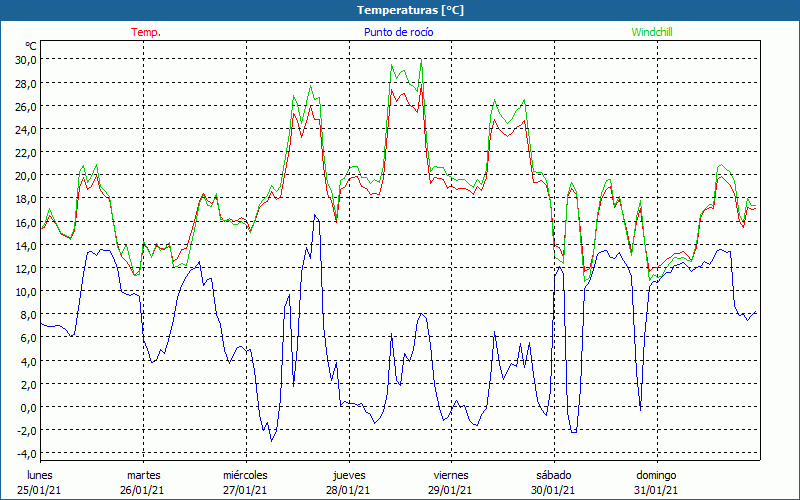This screenshot has width=800, height=500.
Task: Click the Temp. legend label
Action: tap(146, 32)
